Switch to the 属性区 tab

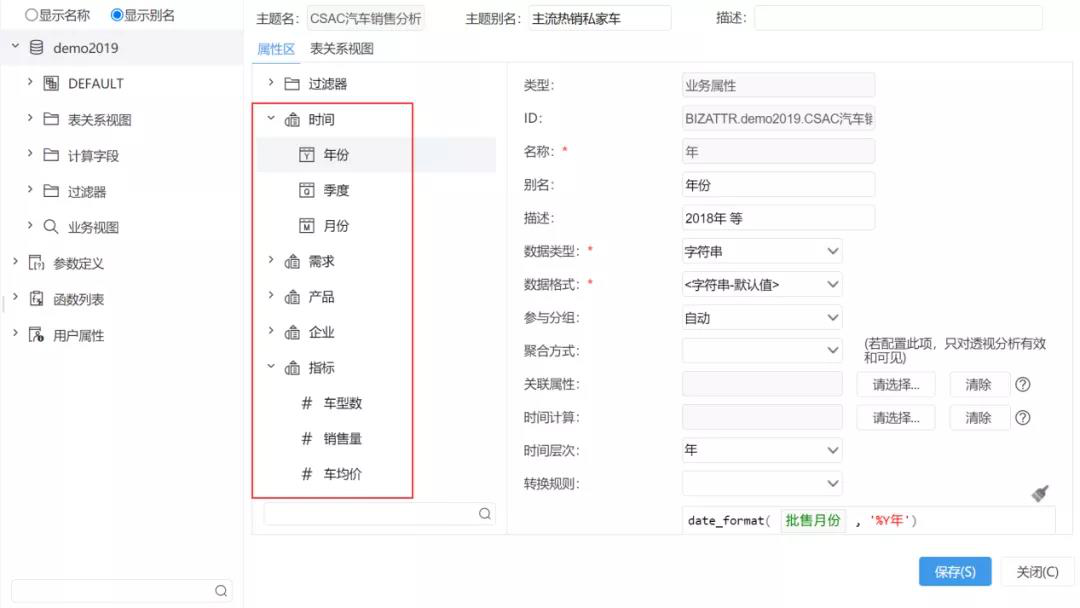pyautogui.click(x=276, y=49)
